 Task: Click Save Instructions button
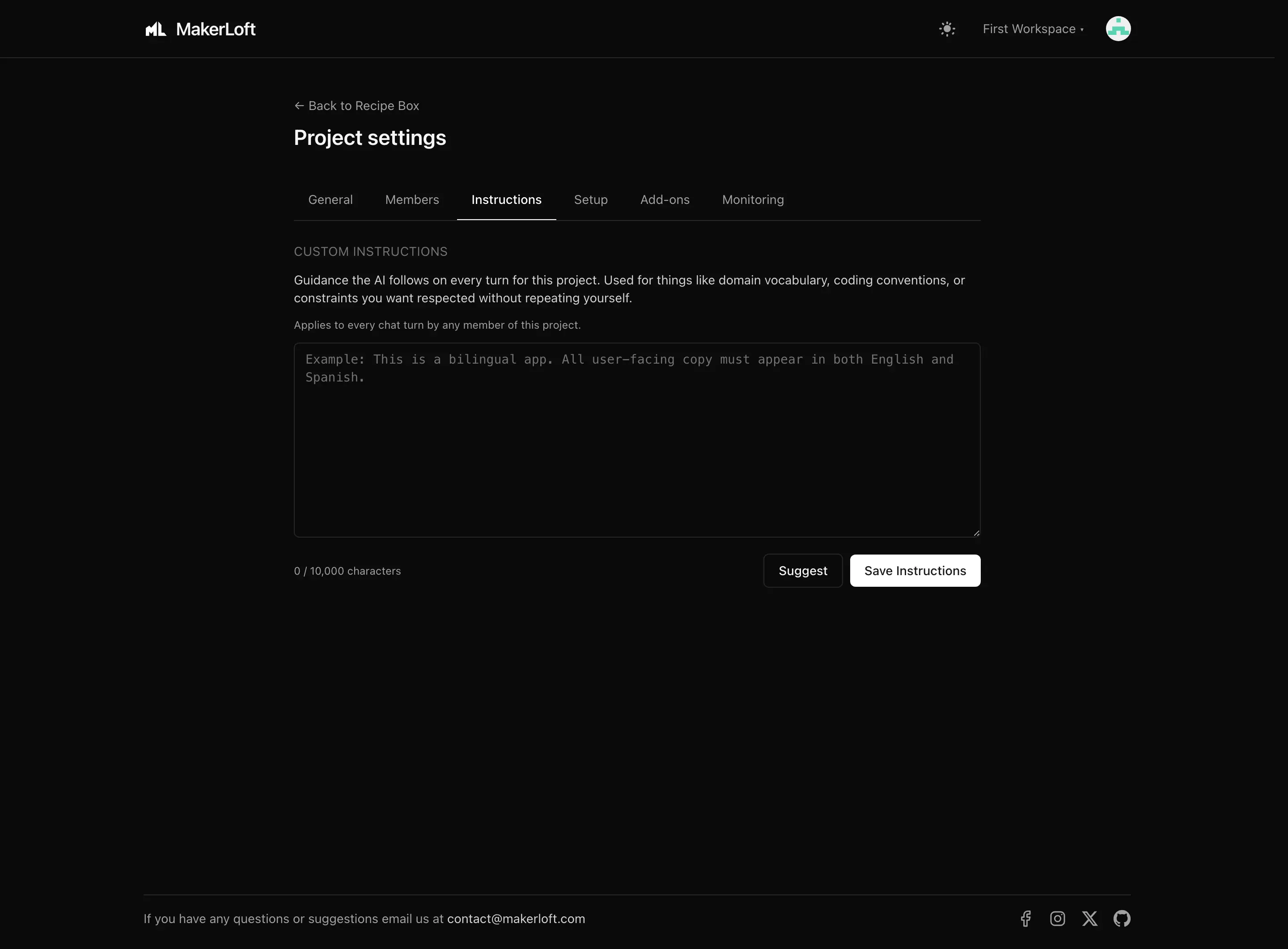click(915, 571)
